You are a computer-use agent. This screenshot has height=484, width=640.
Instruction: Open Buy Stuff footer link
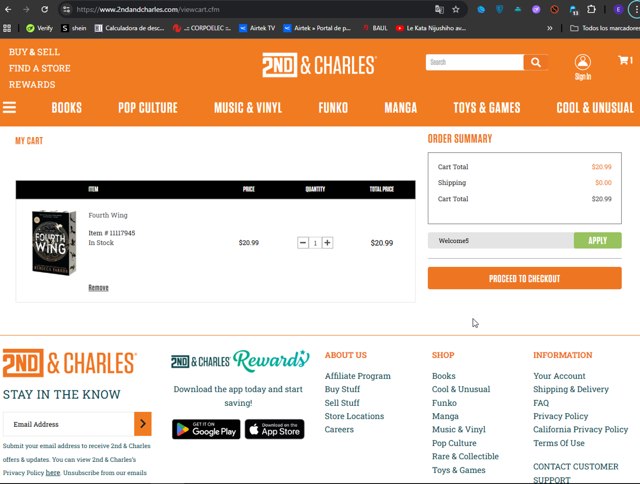pyautogui.click(x=342, y=389)
